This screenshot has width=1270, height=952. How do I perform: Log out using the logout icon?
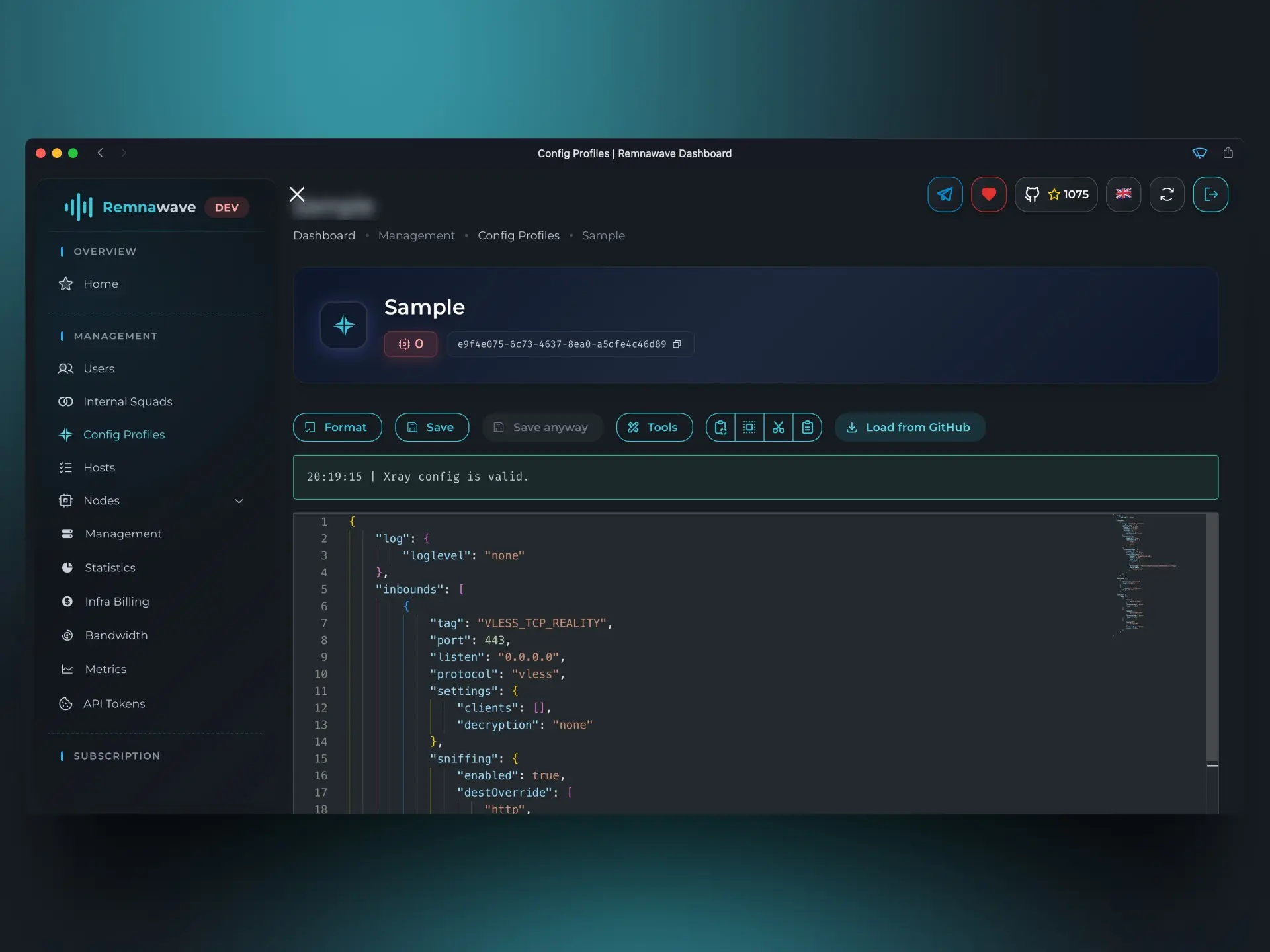(x=1211, y=194)
